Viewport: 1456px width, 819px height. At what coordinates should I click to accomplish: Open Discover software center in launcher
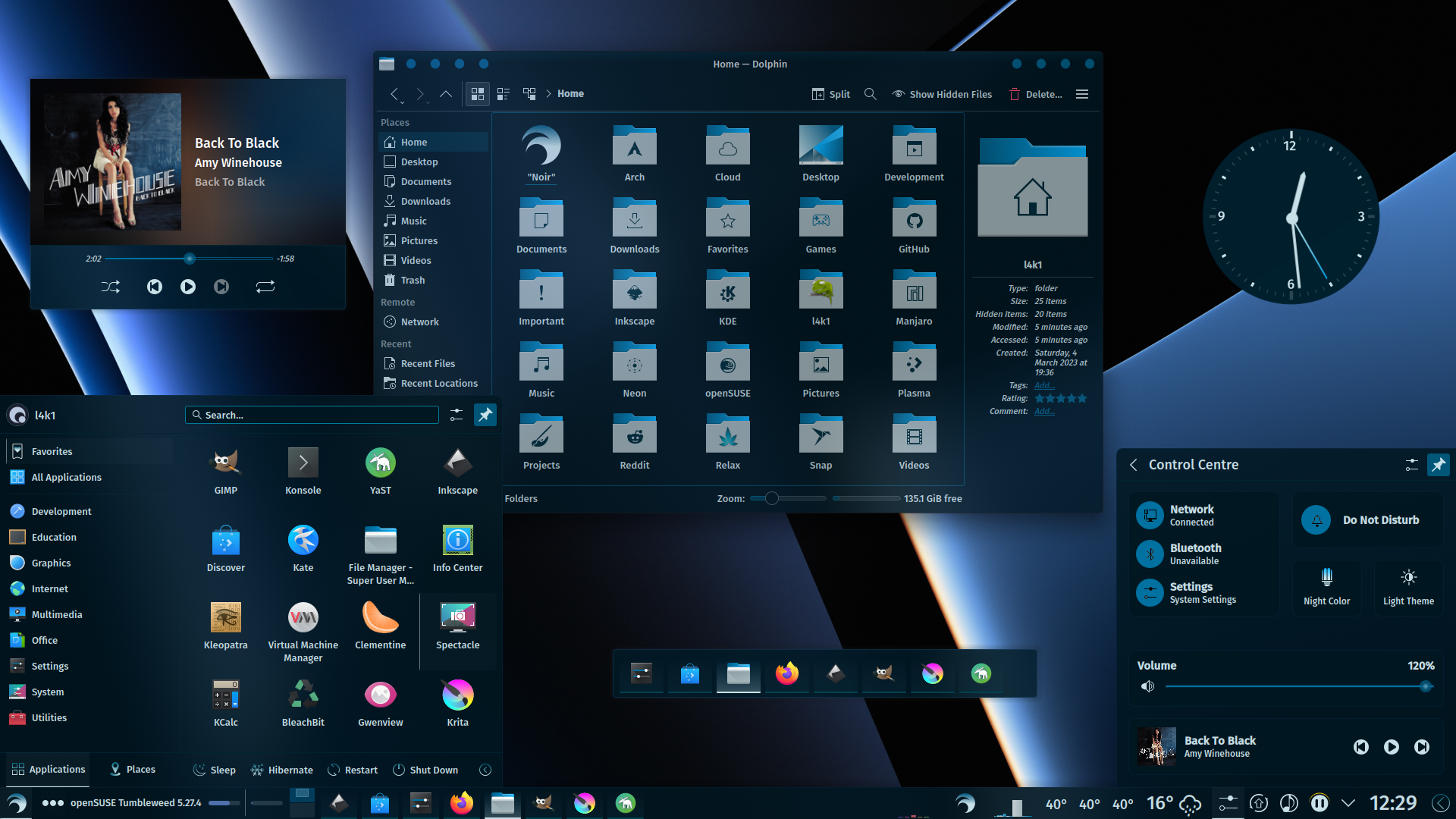pyautogui.click(x=225, y=548)
